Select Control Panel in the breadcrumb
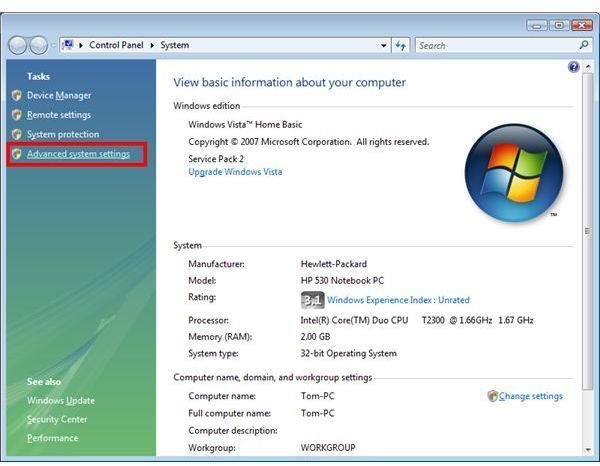Viewport: 600px width, 466px height. 116,45
